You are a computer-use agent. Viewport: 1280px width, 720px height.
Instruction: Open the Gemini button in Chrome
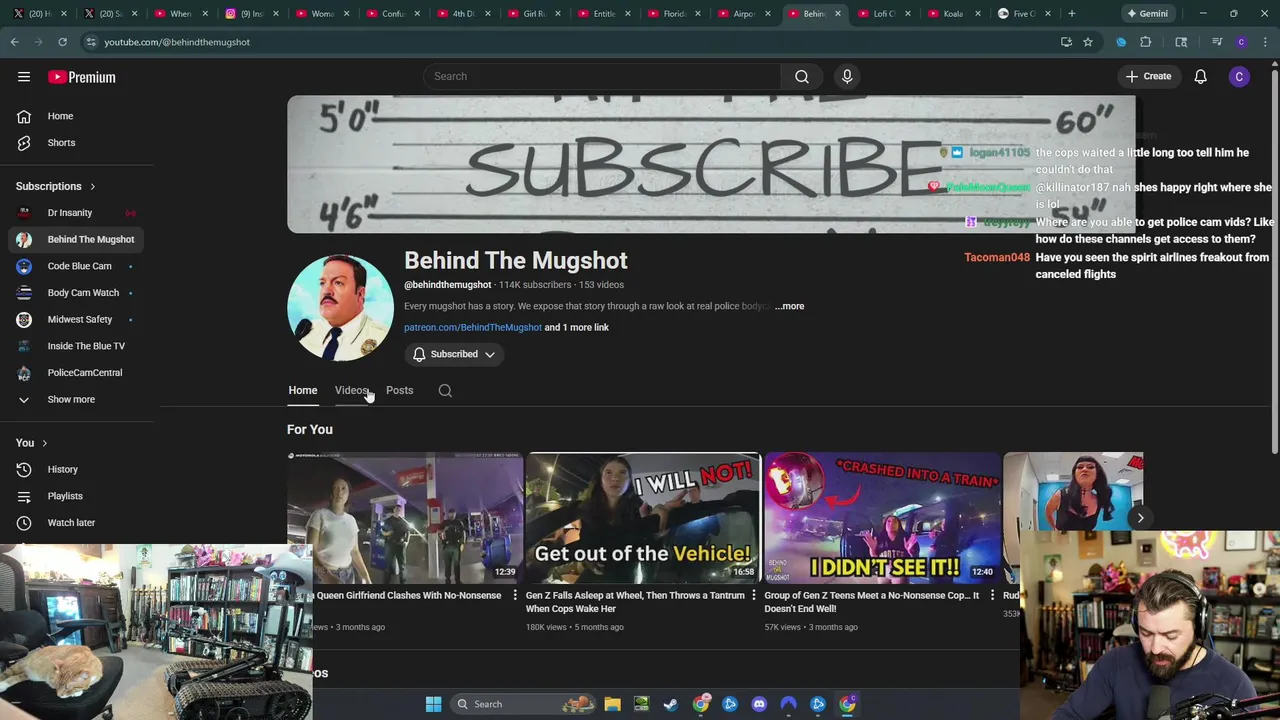click(1146, 14)
